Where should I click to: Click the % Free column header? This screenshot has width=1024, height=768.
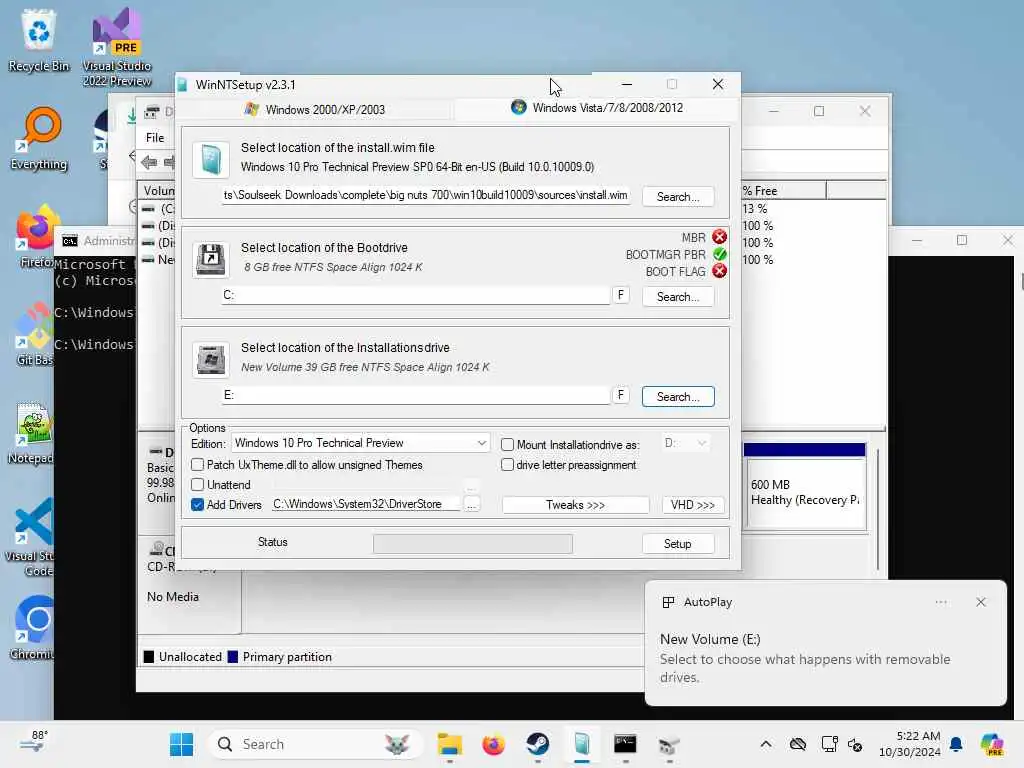coord(784,191)
